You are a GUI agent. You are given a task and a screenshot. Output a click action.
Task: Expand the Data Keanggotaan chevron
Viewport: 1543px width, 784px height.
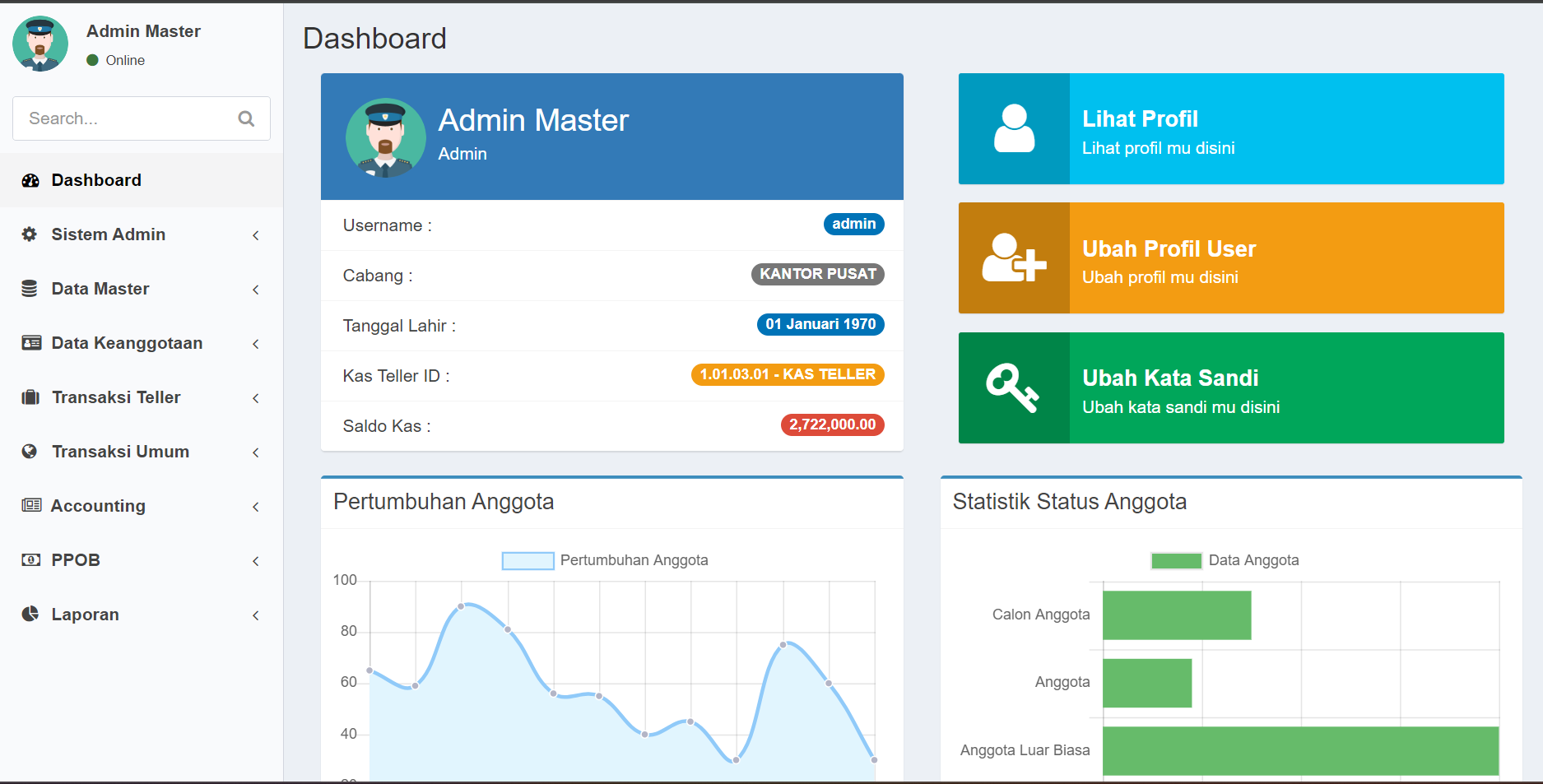click(256, 344)
